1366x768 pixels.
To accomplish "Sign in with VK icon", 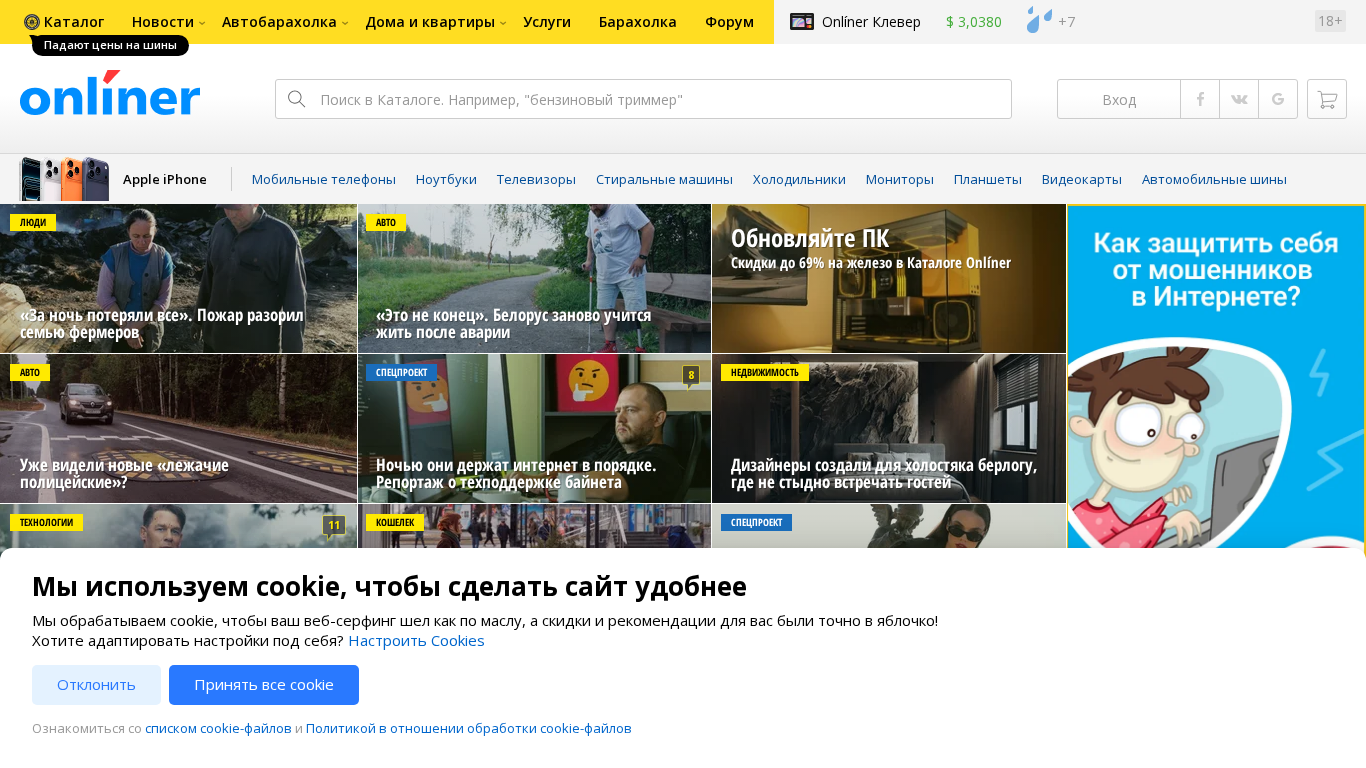I will click(1239, 99).
